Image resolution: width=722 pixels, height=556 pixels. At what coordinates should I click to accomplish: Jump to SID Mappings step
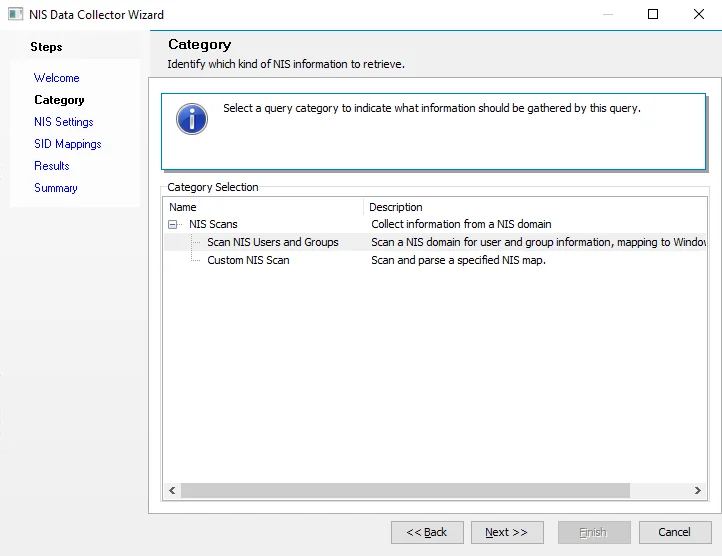coord(68,144)
